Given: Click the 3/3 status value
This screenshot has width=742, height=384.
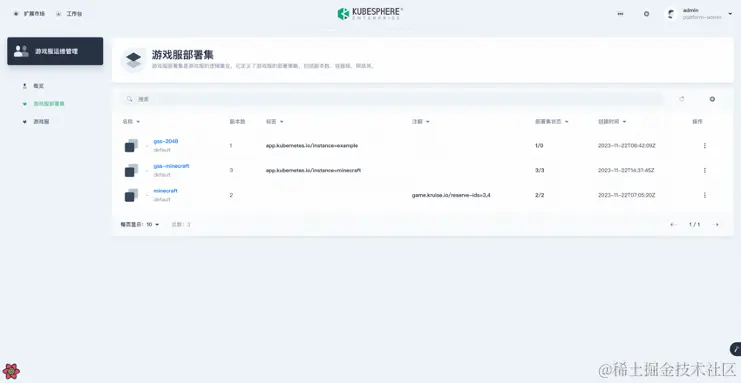Looking at the screenshot, I should tap(539, 170).
